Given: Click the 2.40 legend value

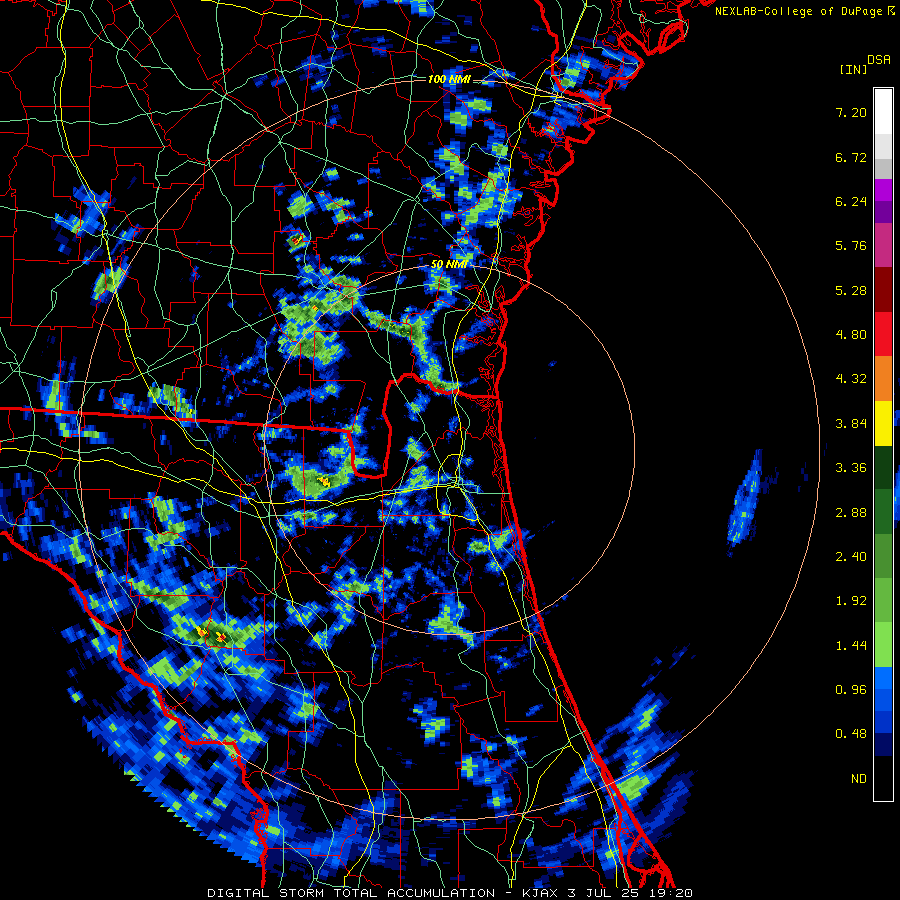Looking at the screenshot, I should click(851, 557).
